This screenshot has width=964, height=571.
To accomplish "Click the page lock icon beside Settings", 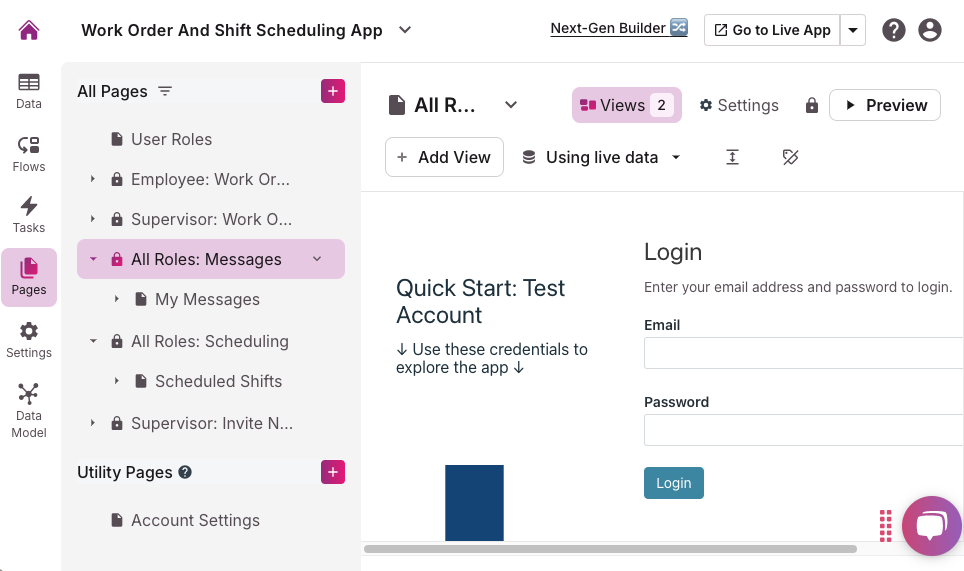I will coord(812,105).
